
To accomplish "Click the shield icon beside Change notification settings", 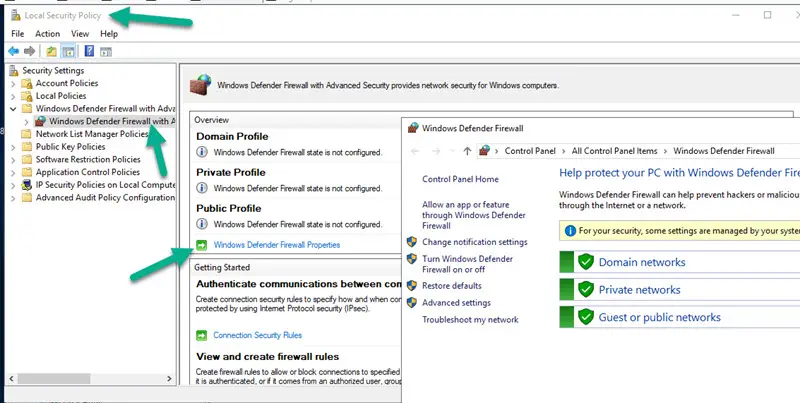I will coord(412,242).
